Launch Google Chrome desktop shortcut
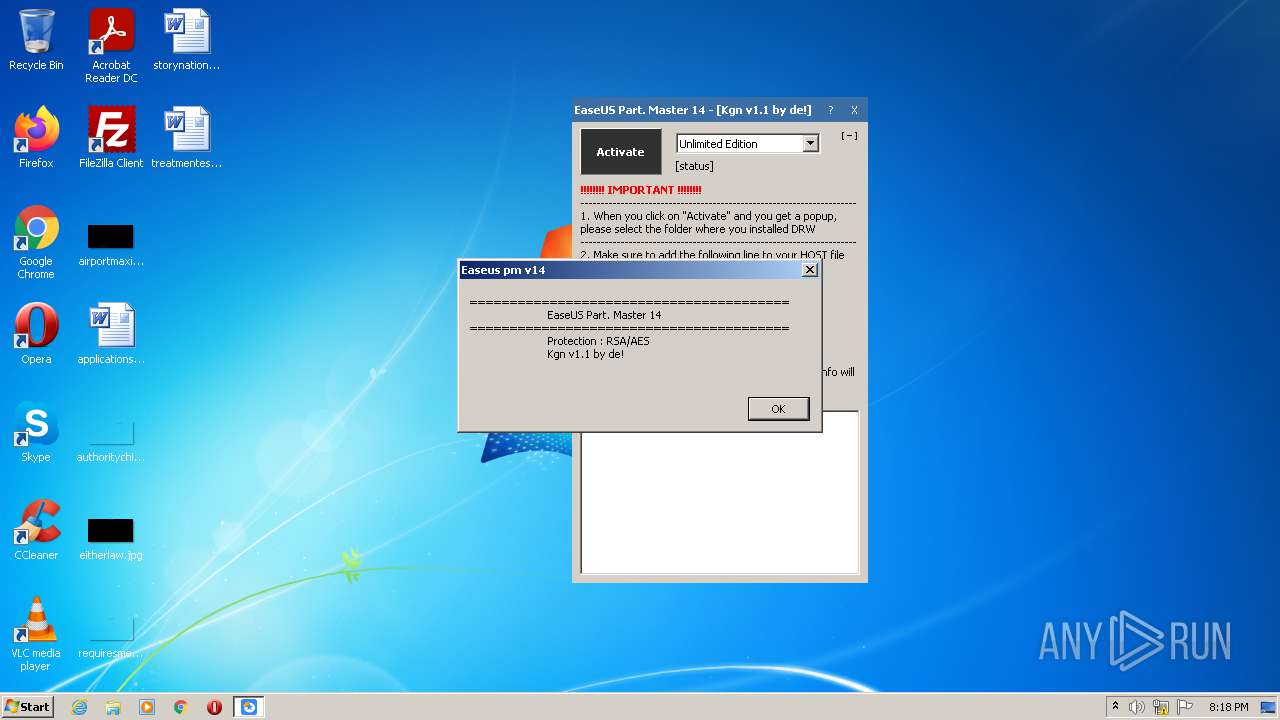This screenshot has width=1280, height=720. (x=36, y=242)
